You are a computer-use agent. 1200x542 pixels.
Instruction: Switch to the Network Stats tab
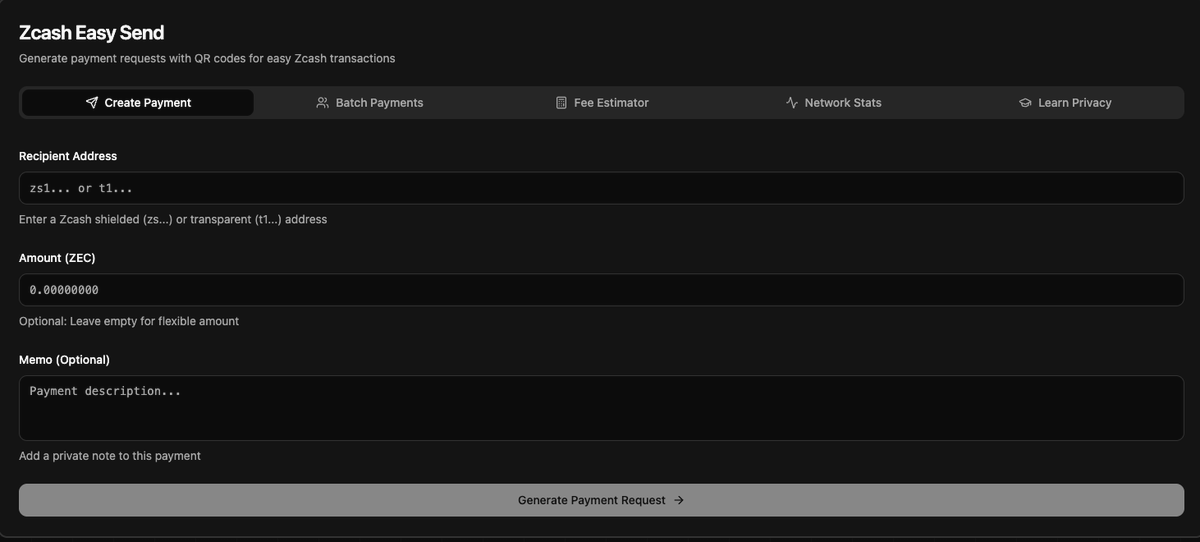(833, 103)
